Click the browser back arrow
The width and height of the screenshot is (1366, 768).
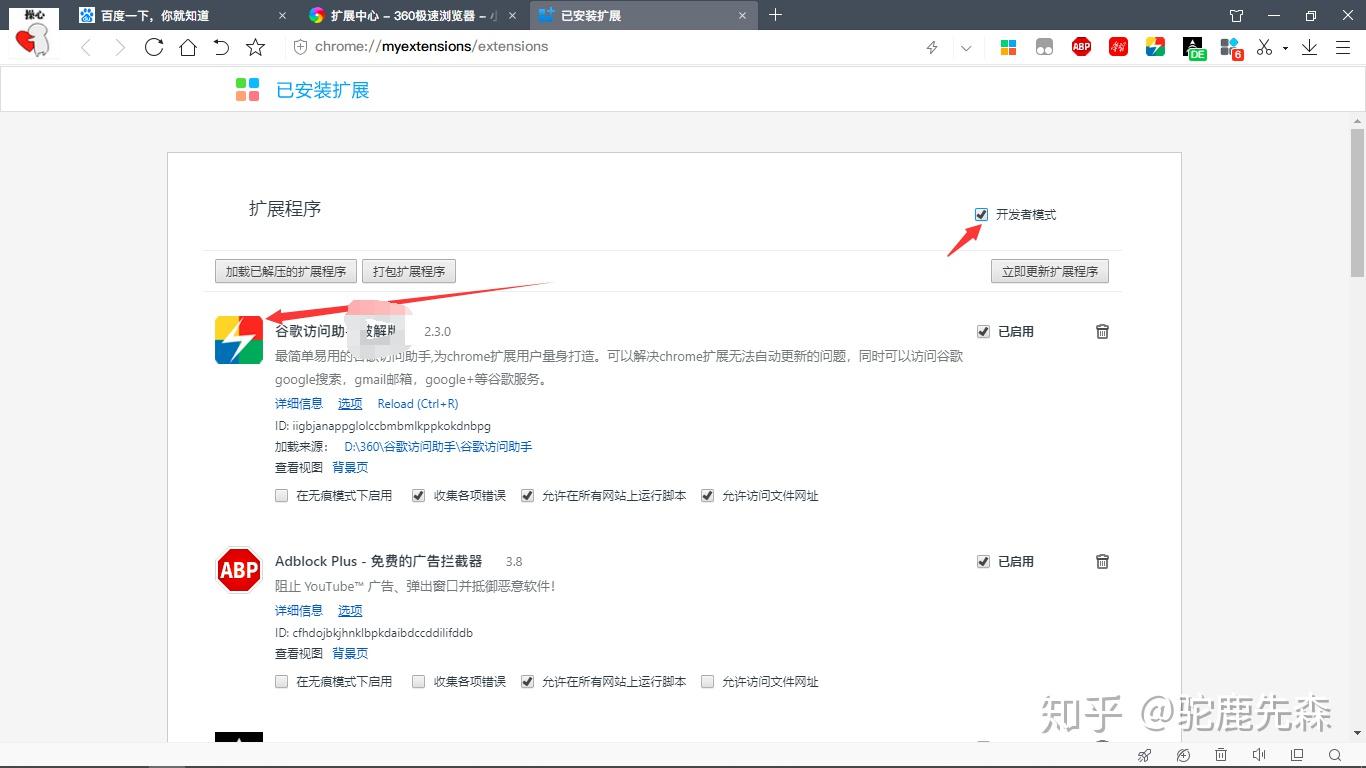click(86, 47)
